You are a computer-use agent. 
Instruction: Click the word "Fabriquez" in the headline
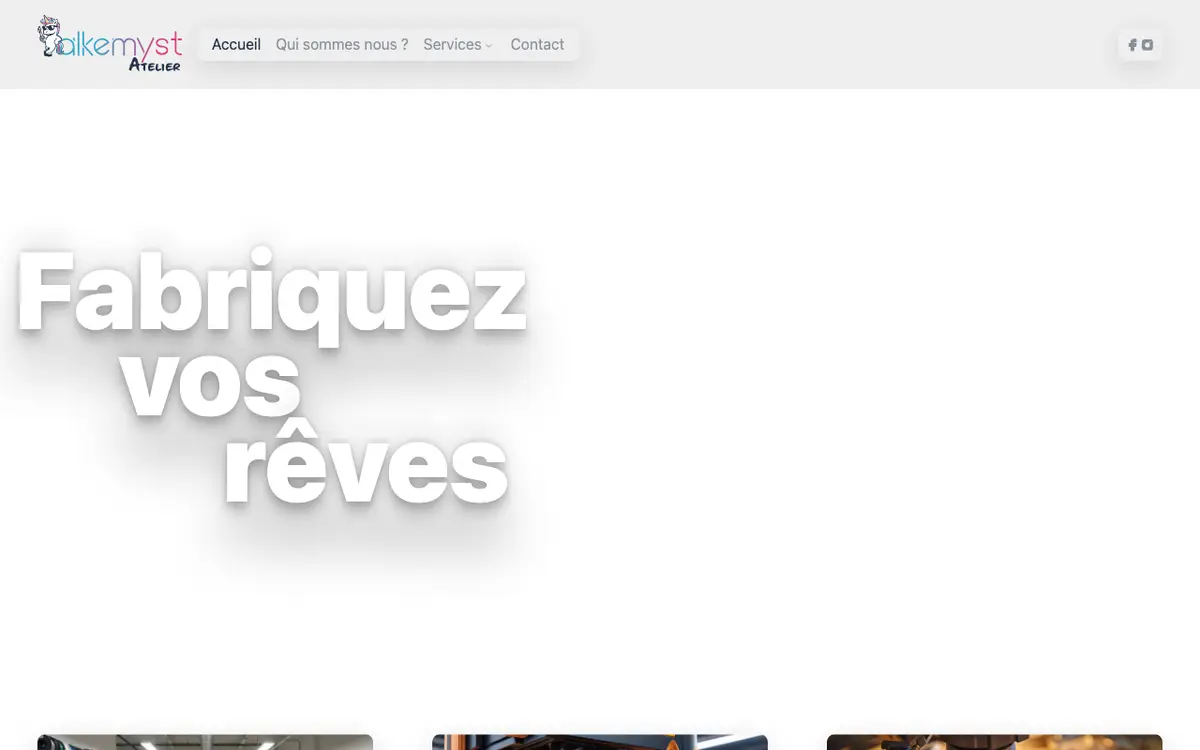pyautogui.click(x=270, y=295)
